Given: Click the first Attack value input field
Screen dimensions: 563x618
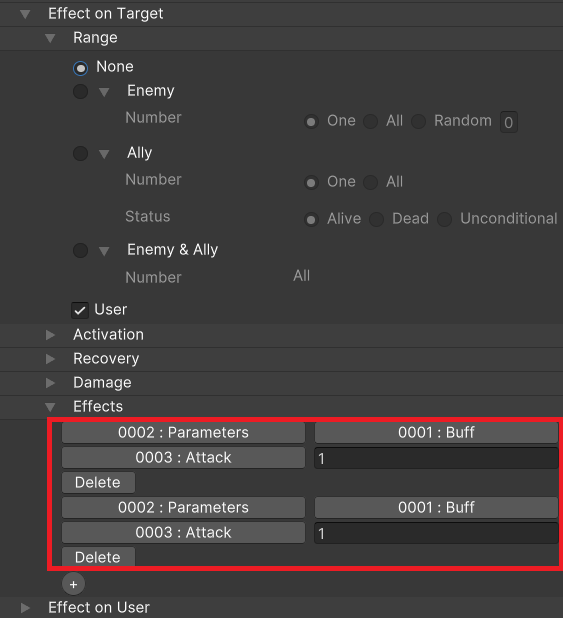Looking at the screenshot, I should click(x=436, y=458).
